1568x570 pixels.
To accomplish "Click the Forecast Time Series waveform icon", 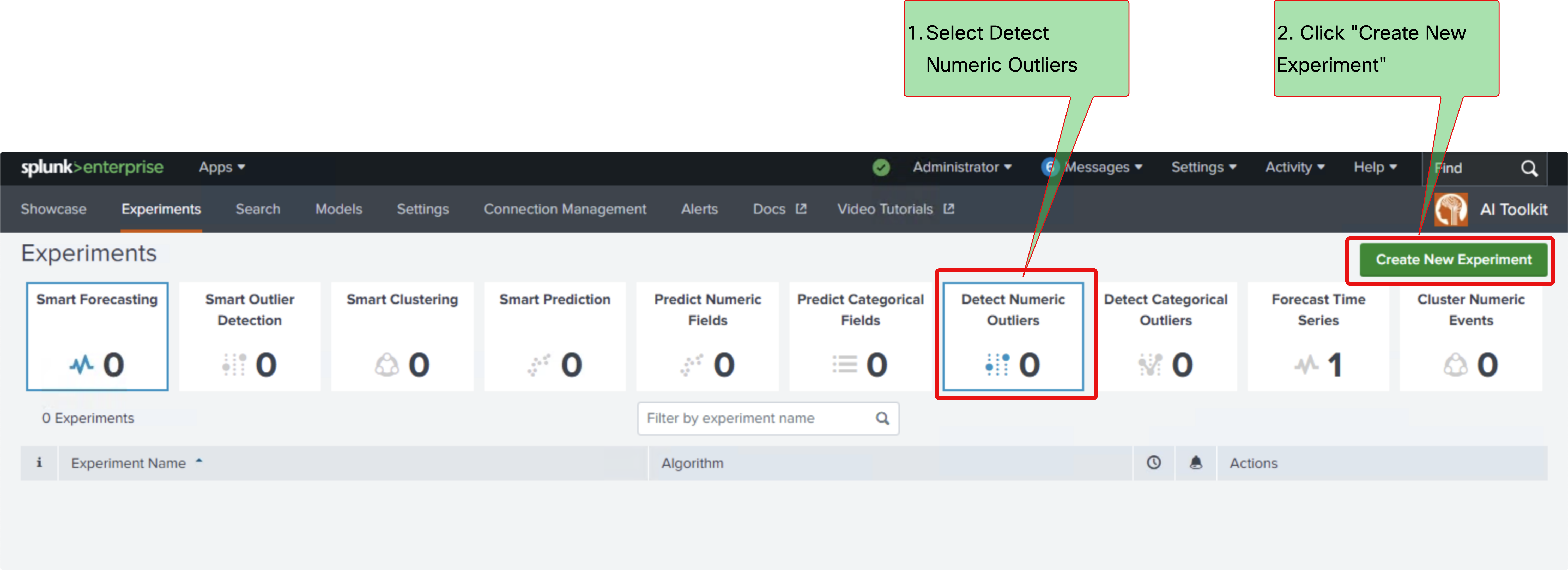I will point(1306,365).
